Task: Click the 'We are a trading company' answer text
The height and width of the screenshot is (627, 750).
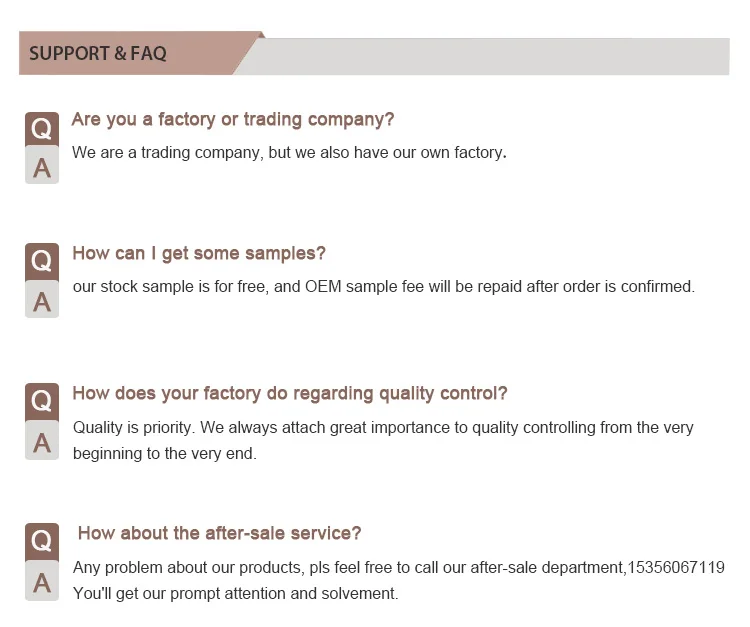Action: pos(289,153)
